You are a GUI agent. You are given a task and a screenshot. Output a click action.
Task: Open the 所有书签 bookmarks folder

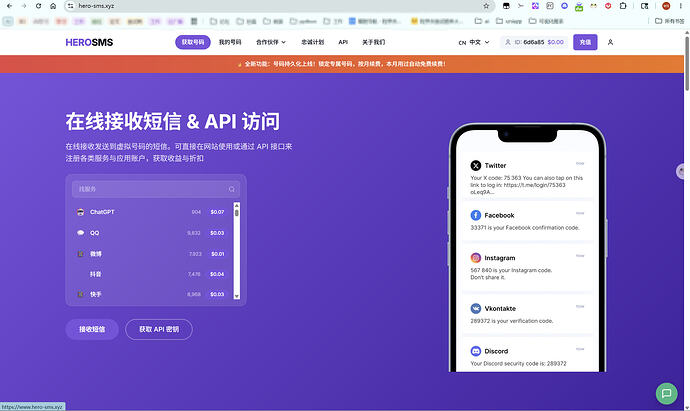[670, 21]
